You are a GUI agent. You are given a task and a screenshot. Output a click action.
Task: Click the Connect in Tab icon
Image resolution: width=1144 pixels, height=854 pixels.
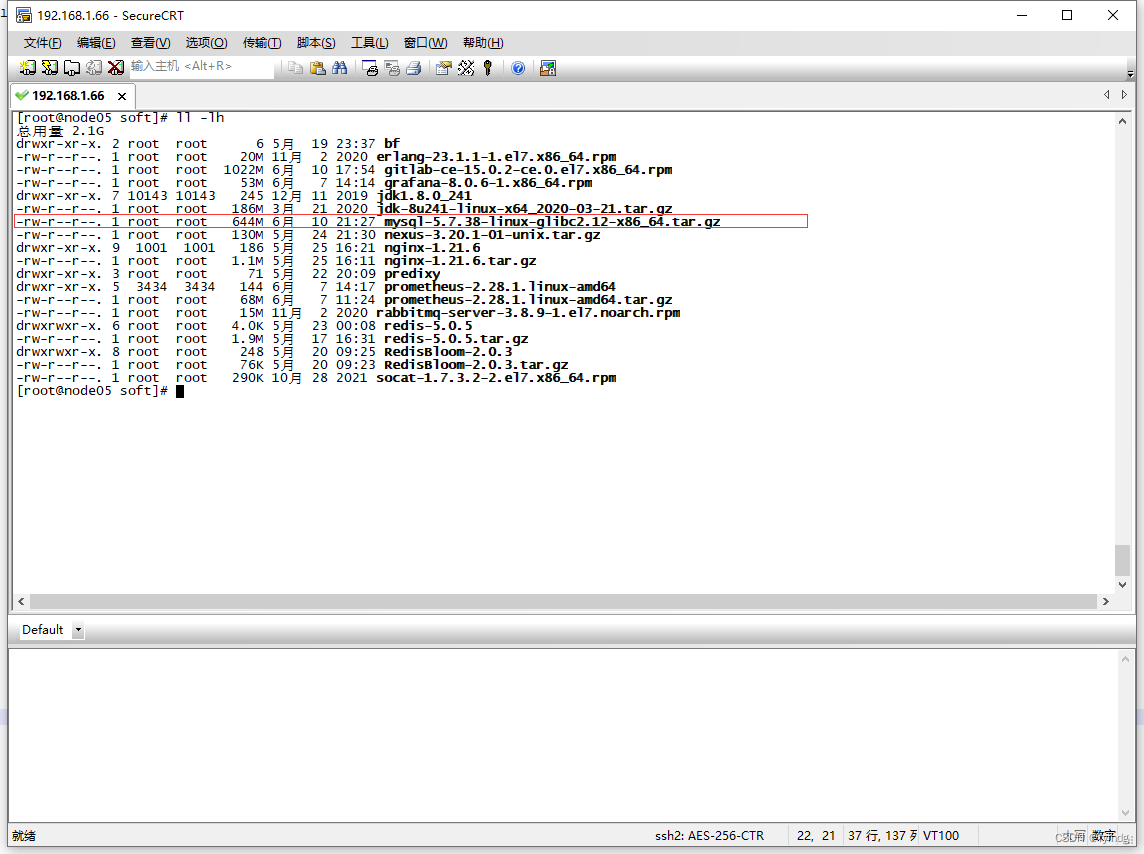point(72,68)
